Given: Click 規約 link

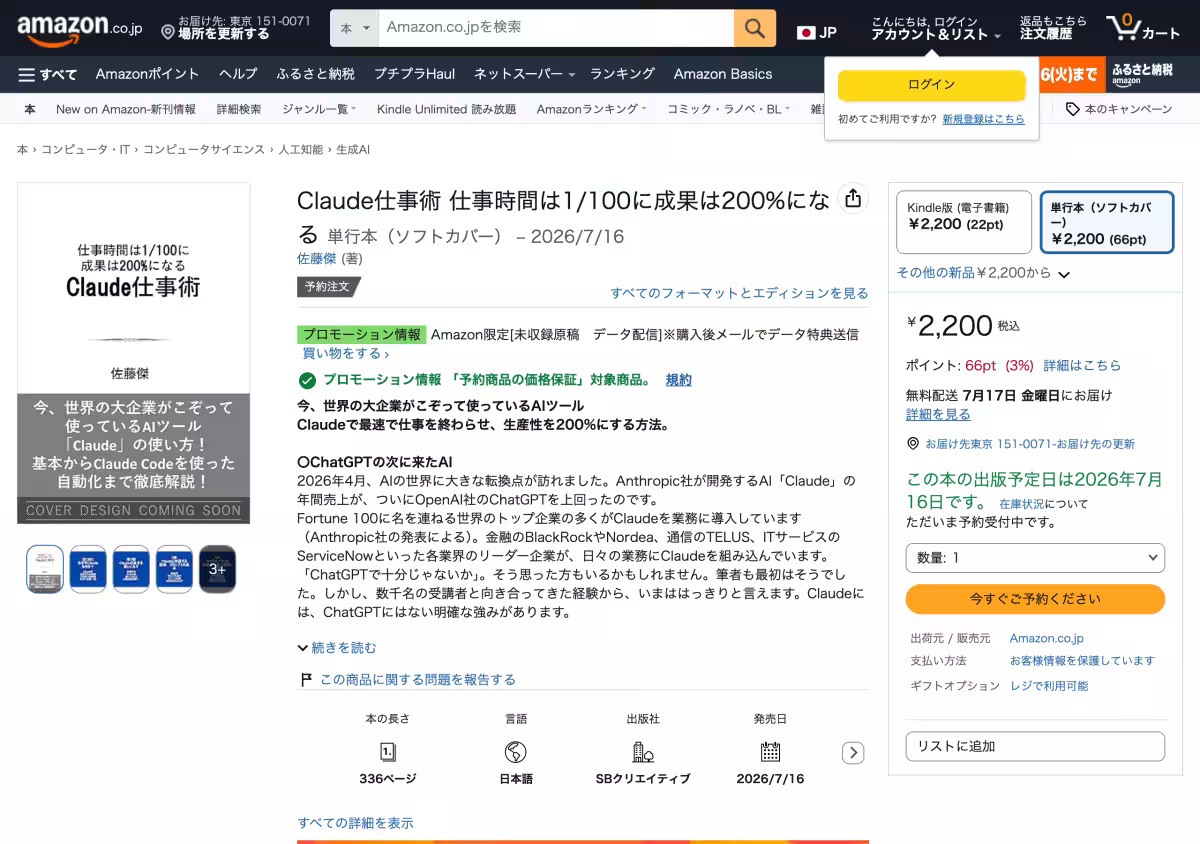Looking at the screenshot, I should [678, 380].
